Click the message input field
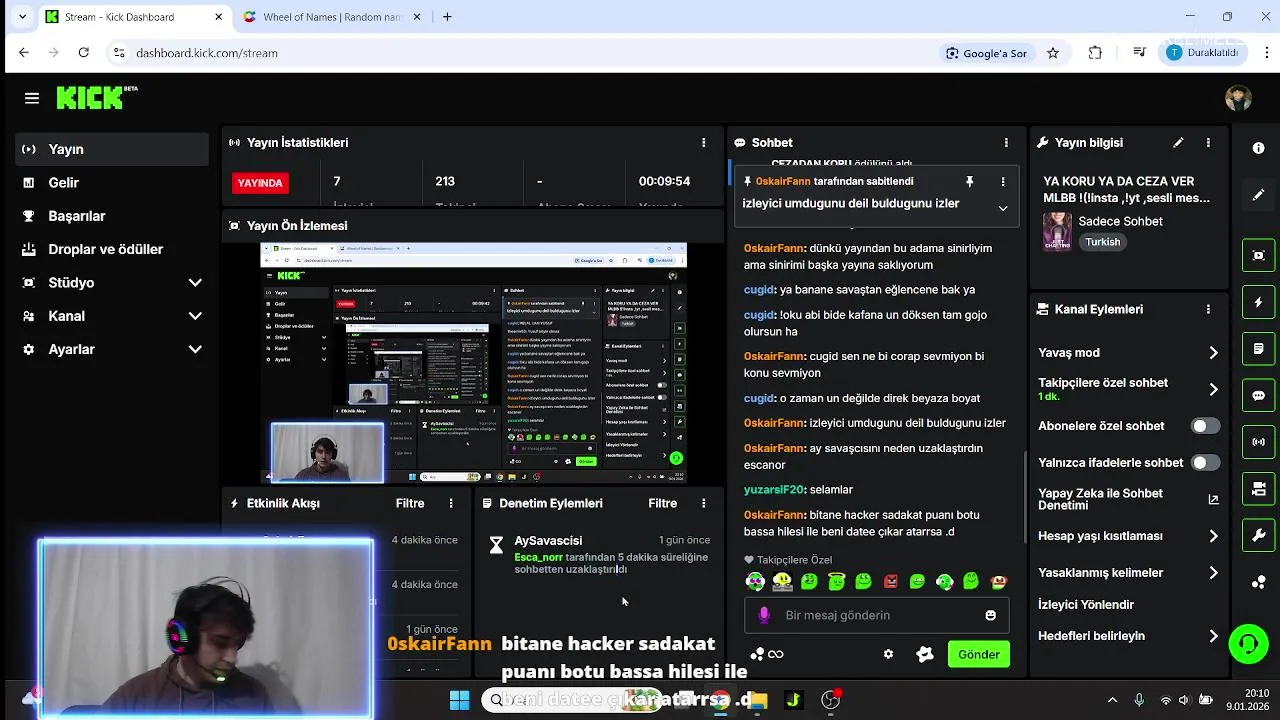The height and width of the screenshot is (720, 1280). 877,615
